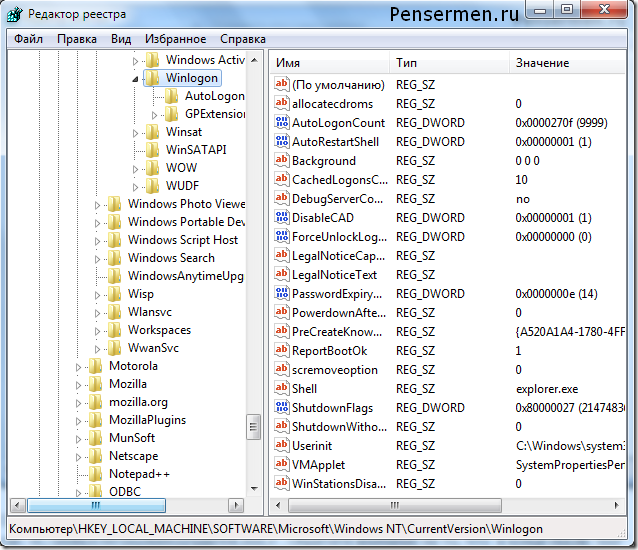Open the Вид menu
638x550 pixels.
pyautogui.click(x=121, y=39)
